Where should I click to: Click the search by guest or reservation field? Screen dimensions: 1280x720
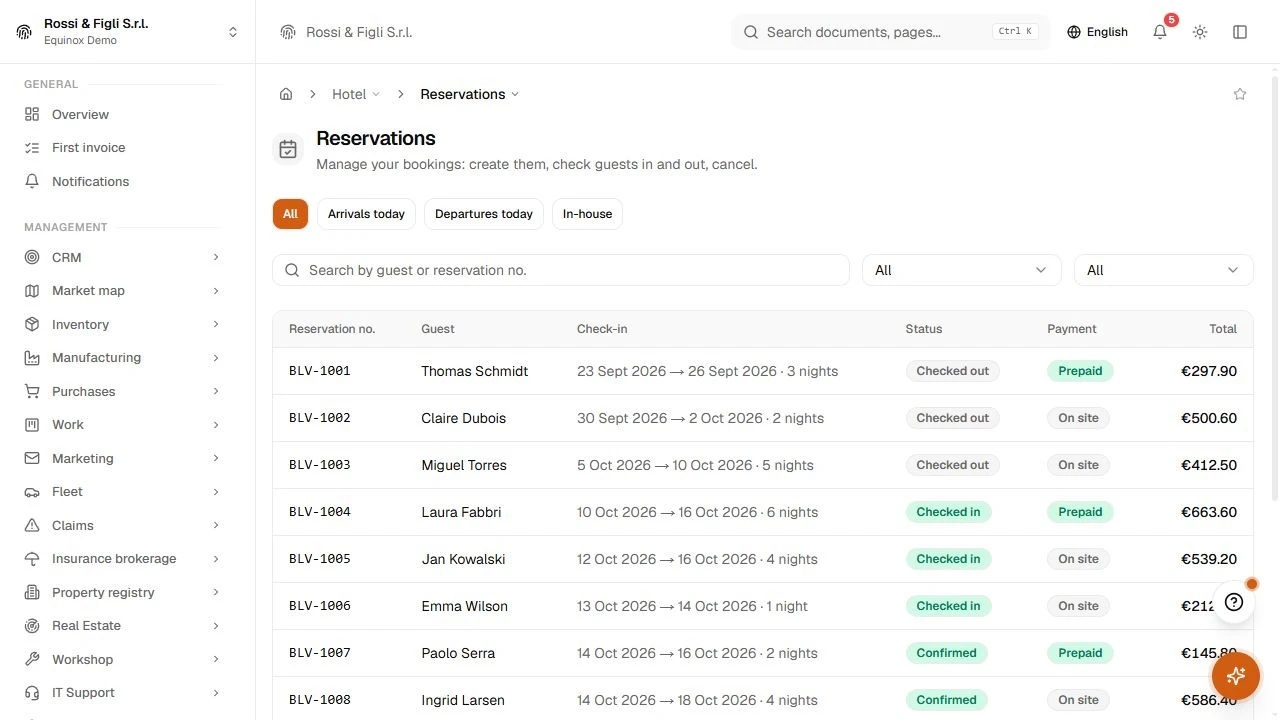[561, 270]
